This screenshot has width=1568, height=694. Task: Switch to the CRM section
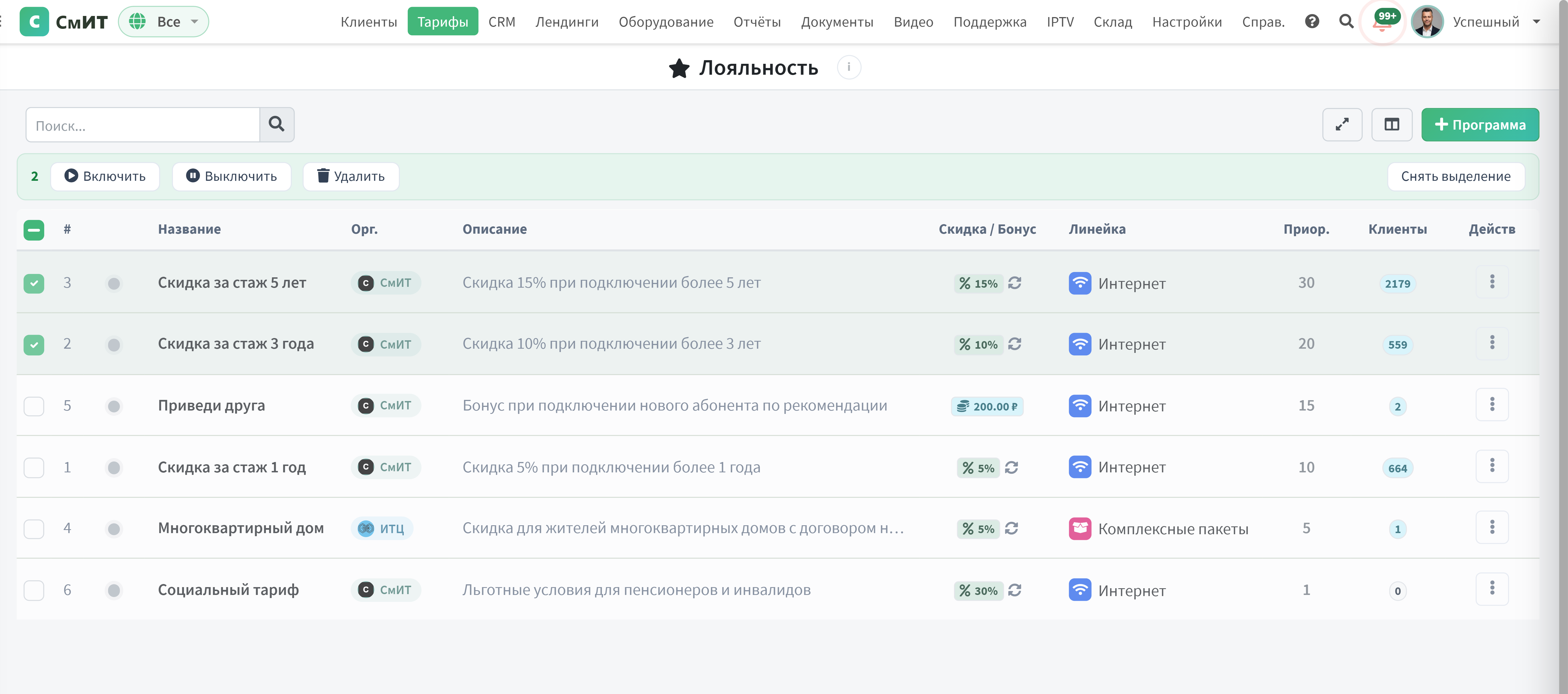point(501,22)
